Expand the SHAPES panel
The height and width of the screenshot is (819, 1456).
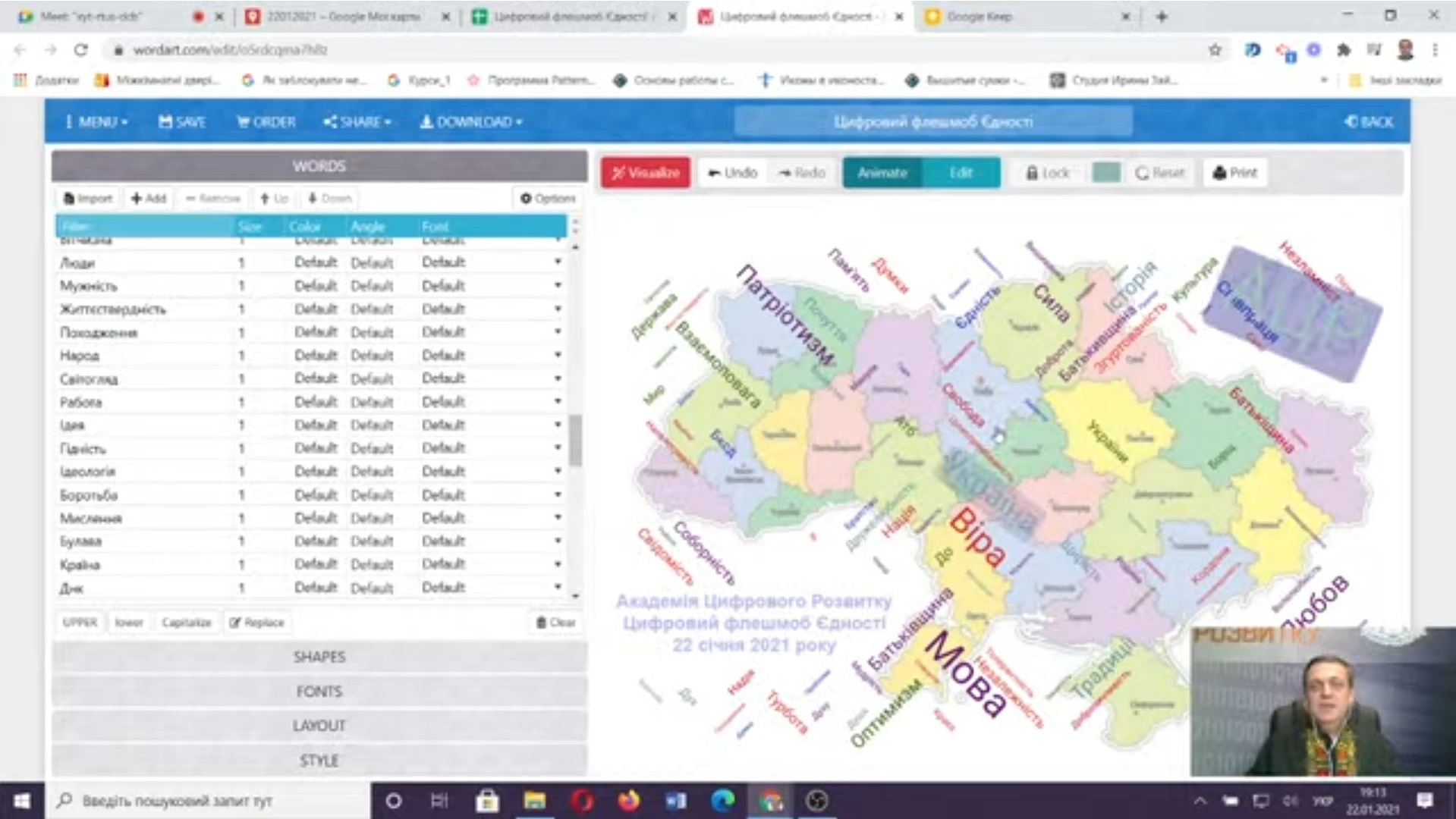click(319, 657)
